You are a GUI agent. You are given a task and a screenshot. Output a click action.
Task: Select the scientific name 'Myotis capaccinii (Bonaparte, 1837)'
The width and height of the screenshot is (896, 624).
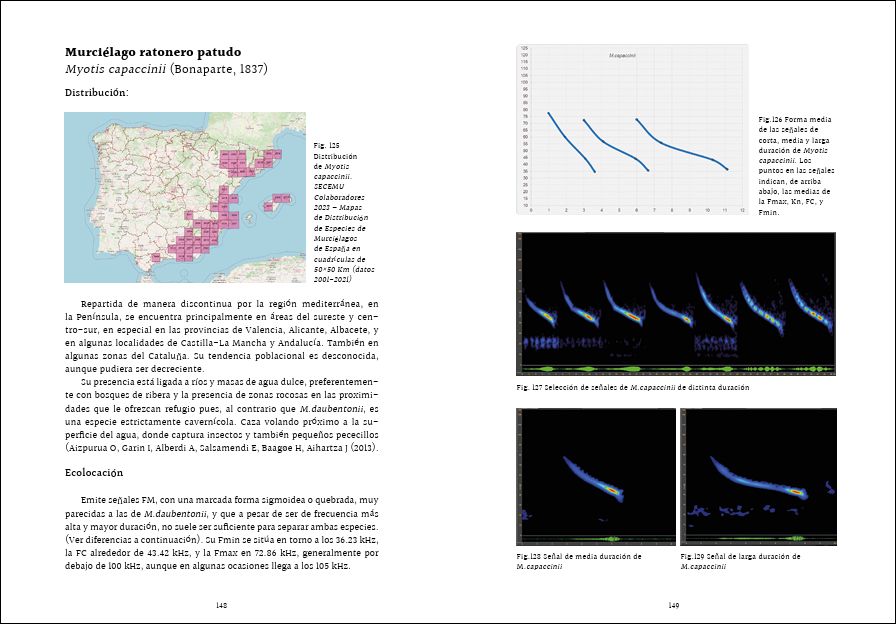point(166,69)
